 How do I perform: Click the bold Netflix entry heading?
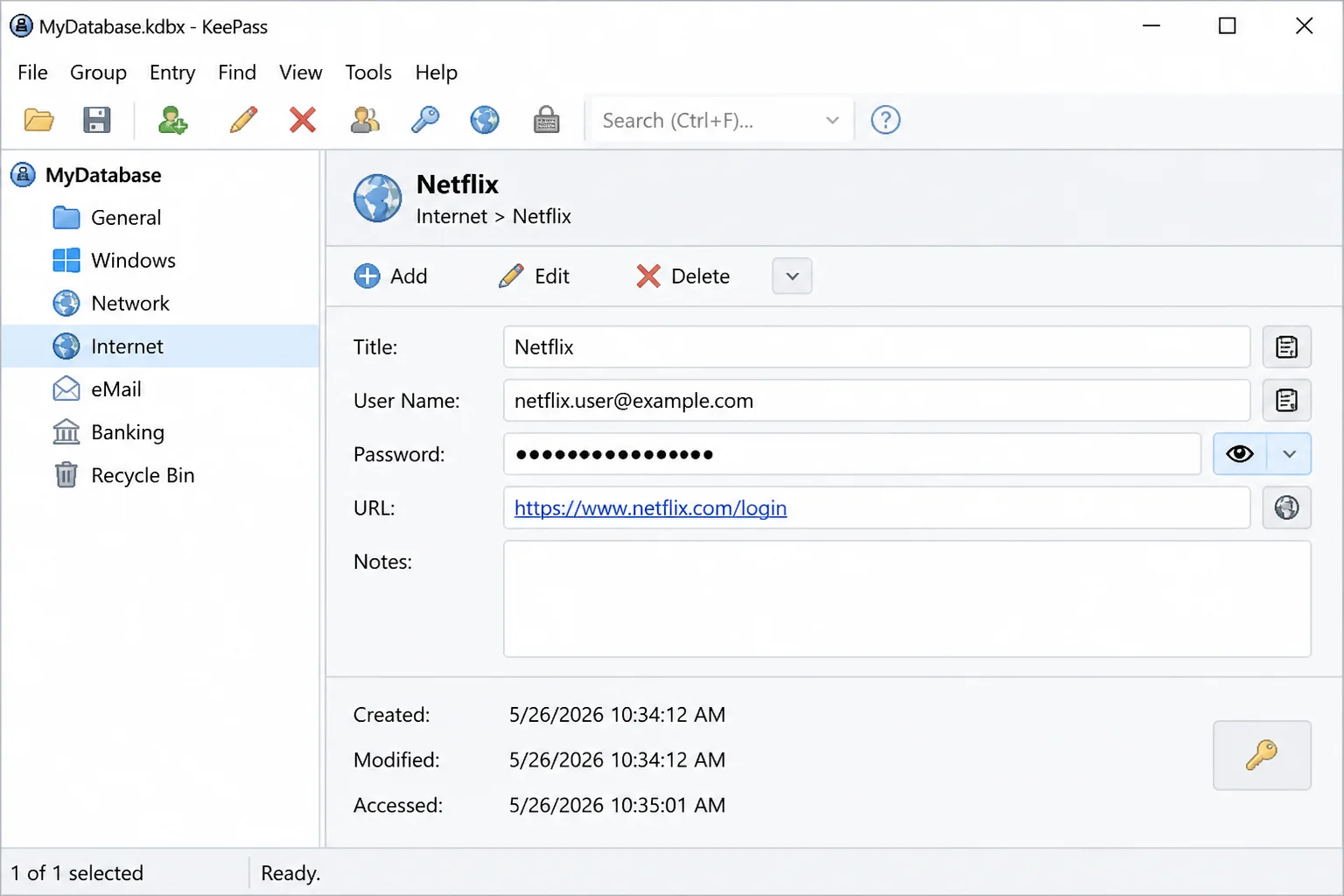click(x=458, y=185)
